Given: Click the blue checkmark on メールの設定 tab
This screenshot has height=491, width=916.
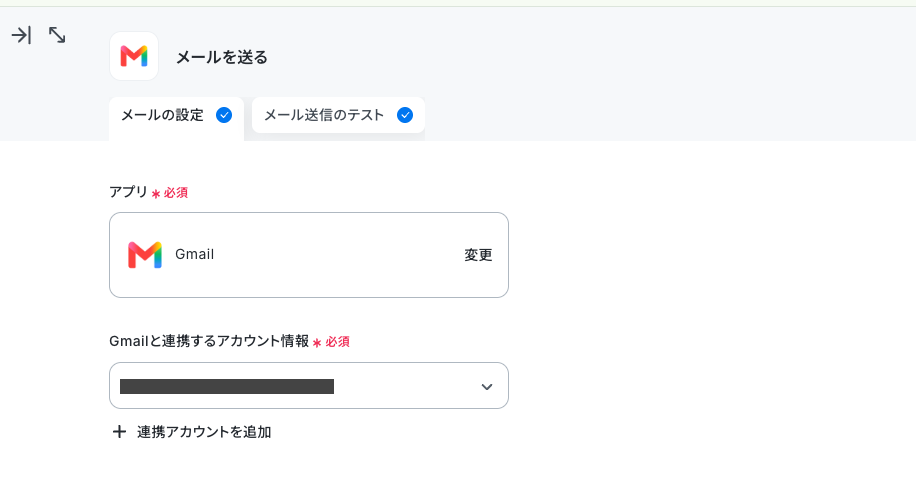Looking at the screenshot, I should pyautogui.click(x=224, y=115).
